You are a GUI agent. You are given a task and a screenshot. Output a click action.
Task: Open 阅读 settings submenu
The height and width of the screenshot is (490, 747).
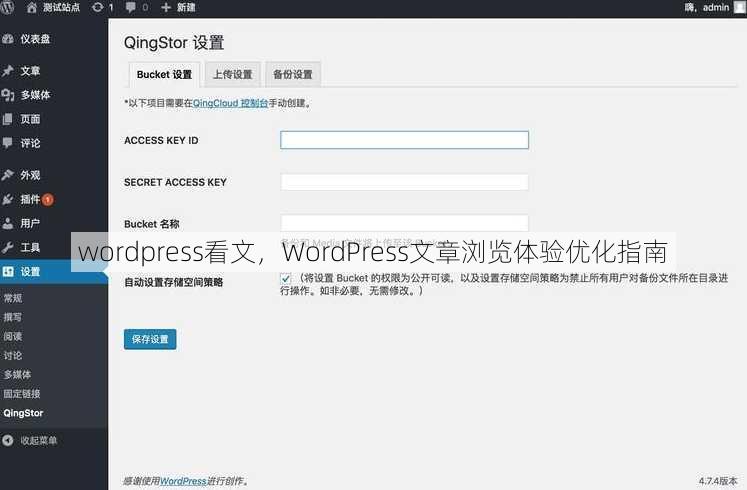tap(13, 336)
